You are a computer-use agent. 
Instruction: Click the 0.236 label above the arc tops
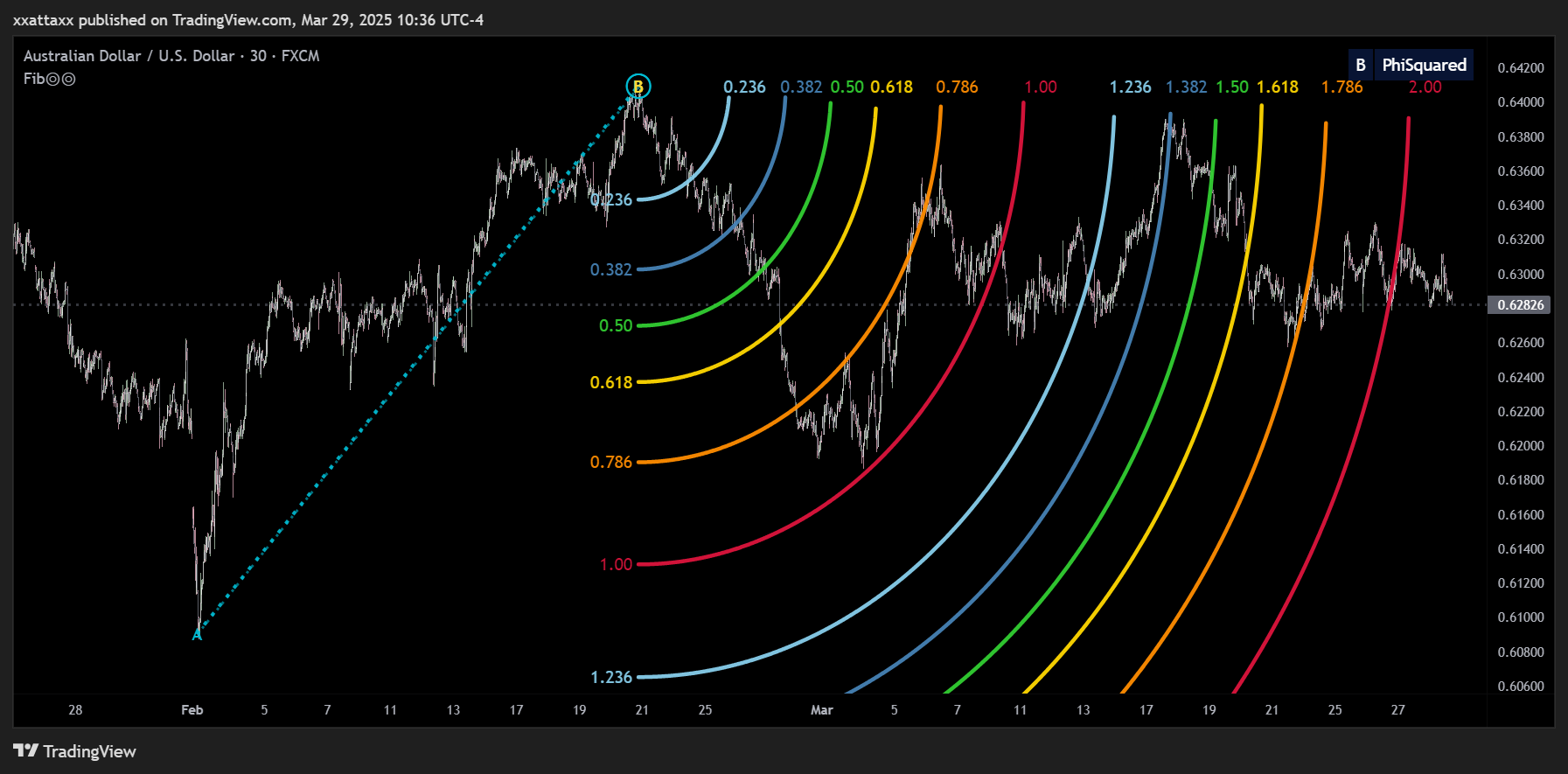(x=744, y=87)
